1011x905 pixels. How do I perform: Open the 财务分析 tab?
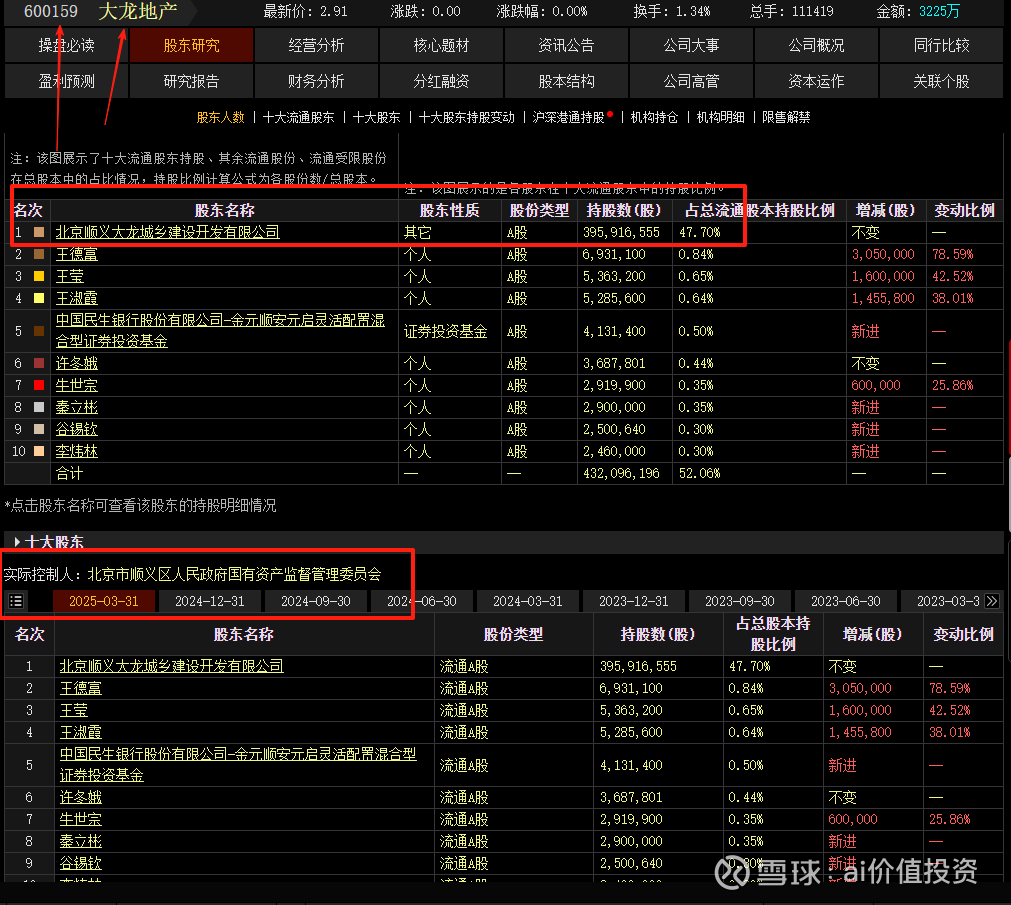pos(317,81)
